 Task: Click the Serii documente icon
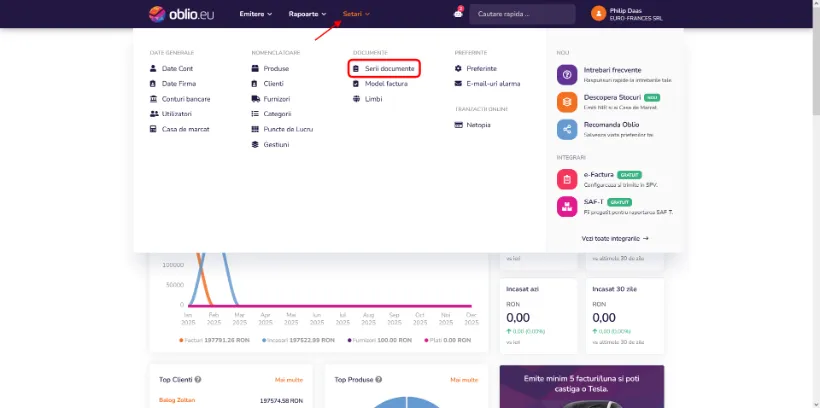point(356,69)
